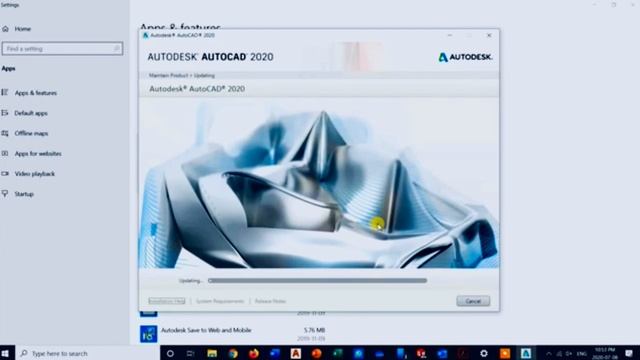Open Task View in taskbar
640x360 pixels.
pyautogui.click(x=190, y=353)
